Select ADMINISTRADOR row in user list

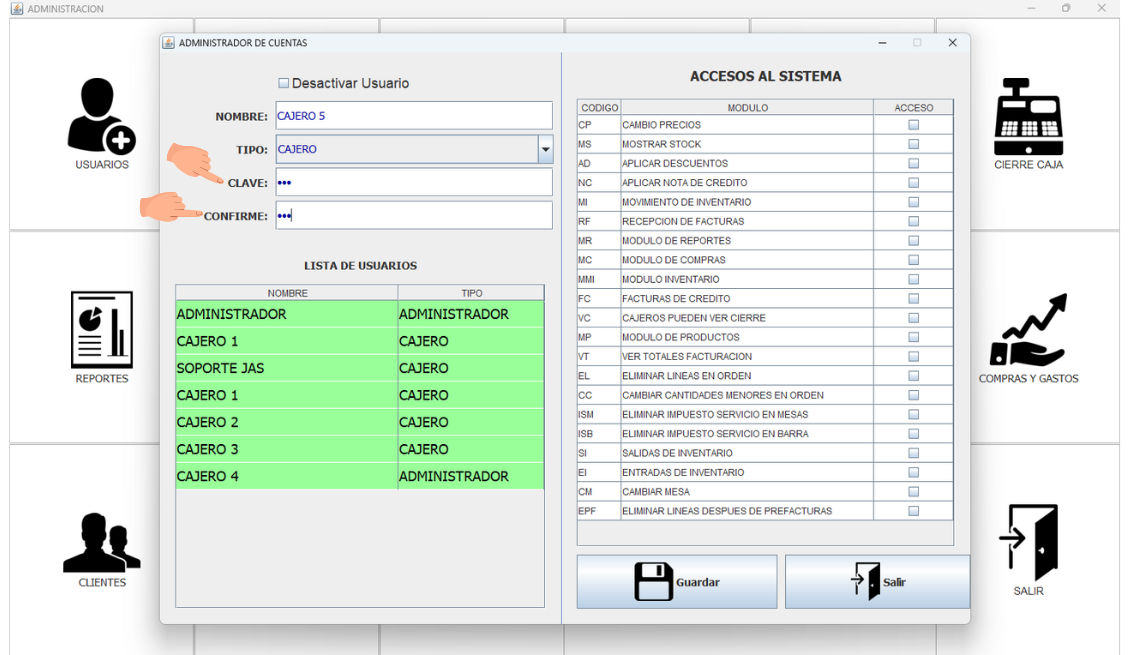coord(286,314)
